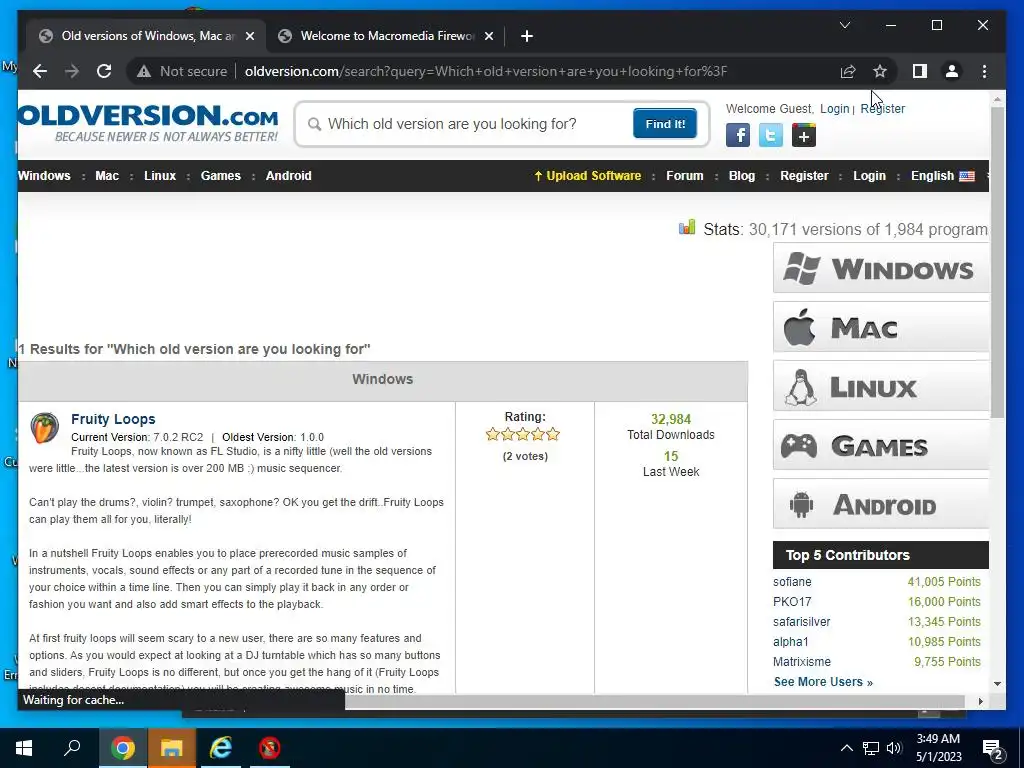Open the Linux category banner
Screen dimensions: 1024x768
[881, 387]
